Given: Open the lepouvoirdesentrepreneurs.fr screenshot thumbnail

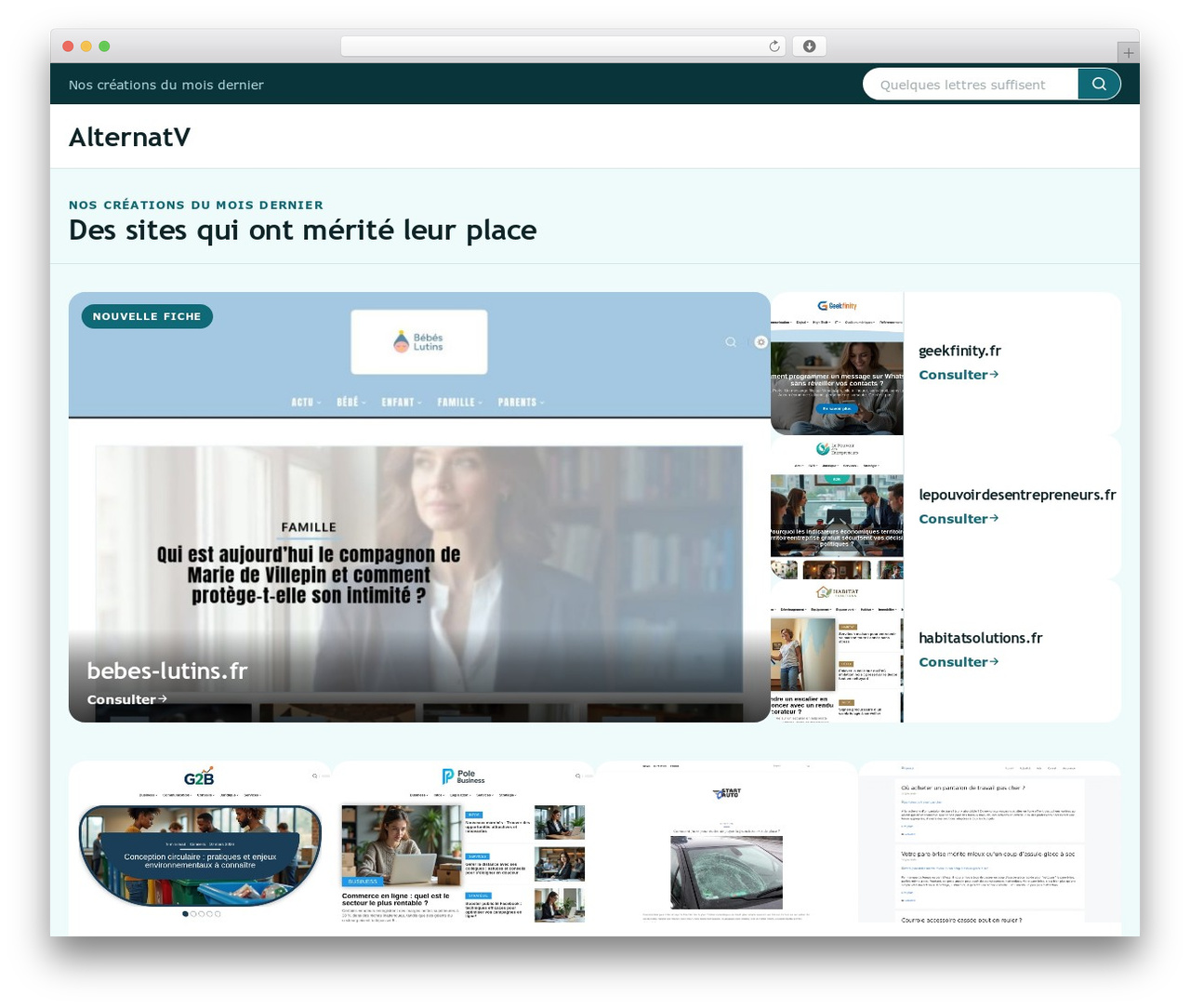Looking at the screenshot, I should click(x=837, y=507).
